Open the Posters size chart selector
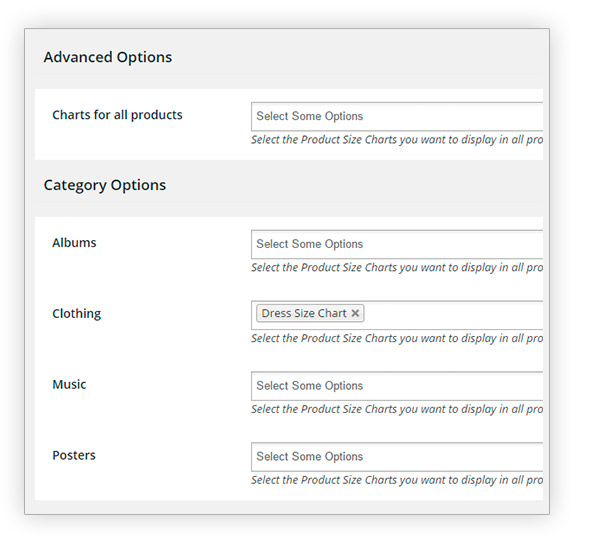The height and width of the screenshot is (547, 600). click(x=396, y=457)
